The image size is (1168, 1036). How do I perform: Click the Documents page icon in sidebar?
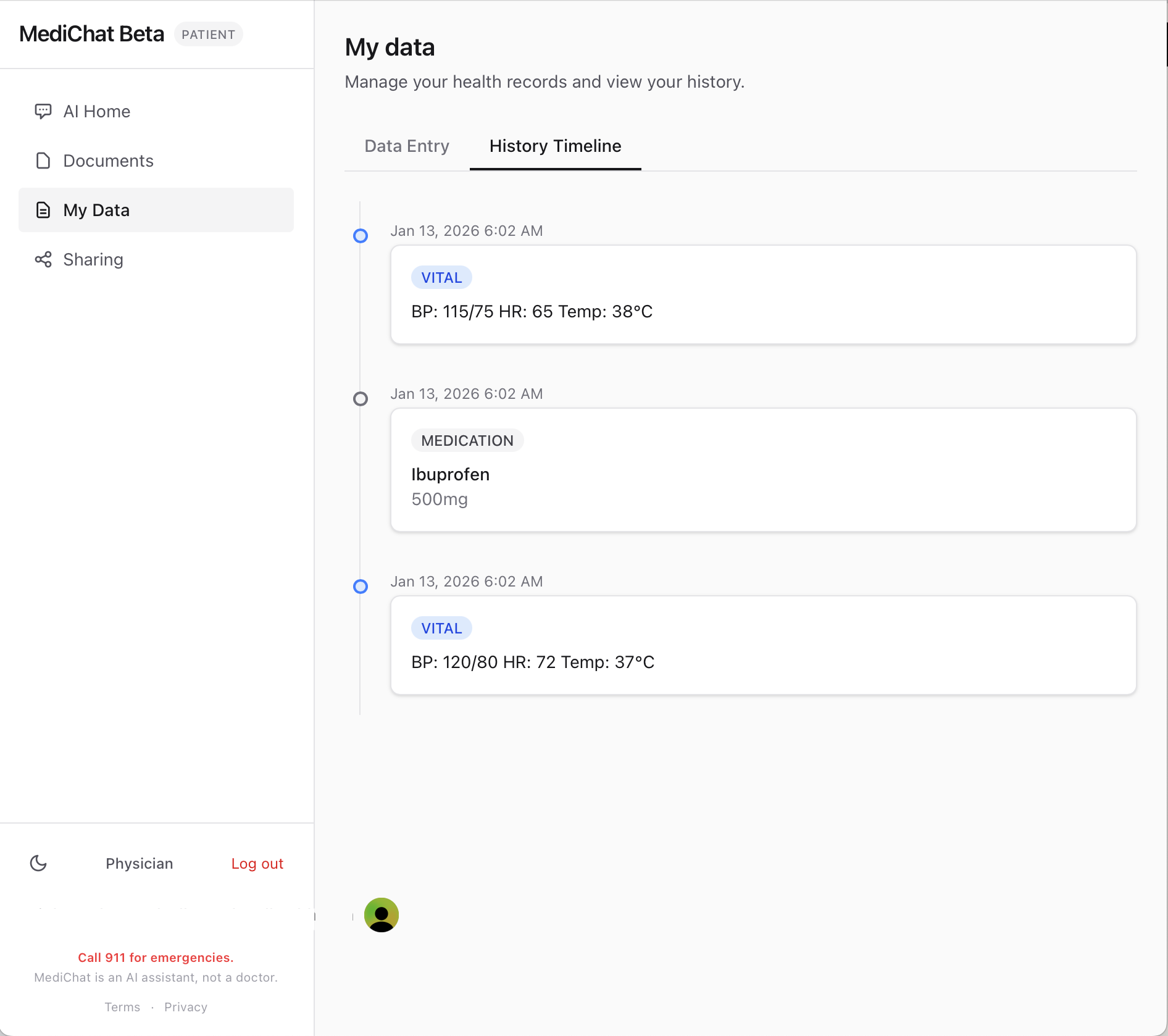(43, 161)
